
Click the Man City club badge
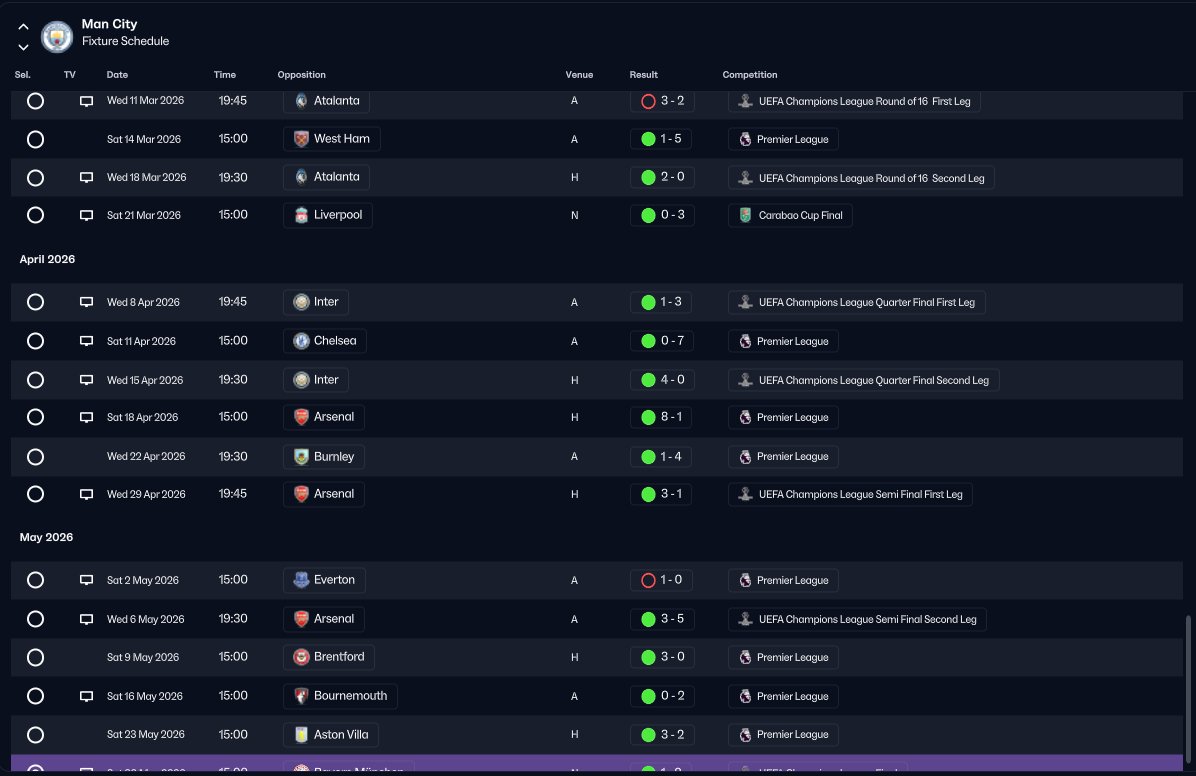click(56, 36)
